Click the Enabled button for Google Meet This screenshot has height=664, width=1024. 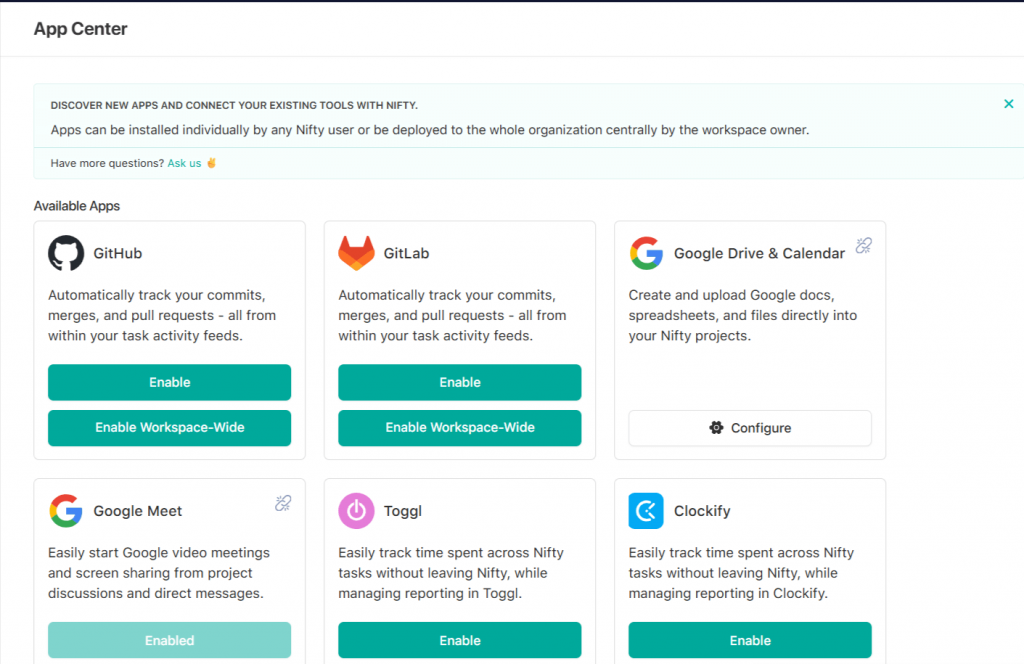(x=169, y=640)
